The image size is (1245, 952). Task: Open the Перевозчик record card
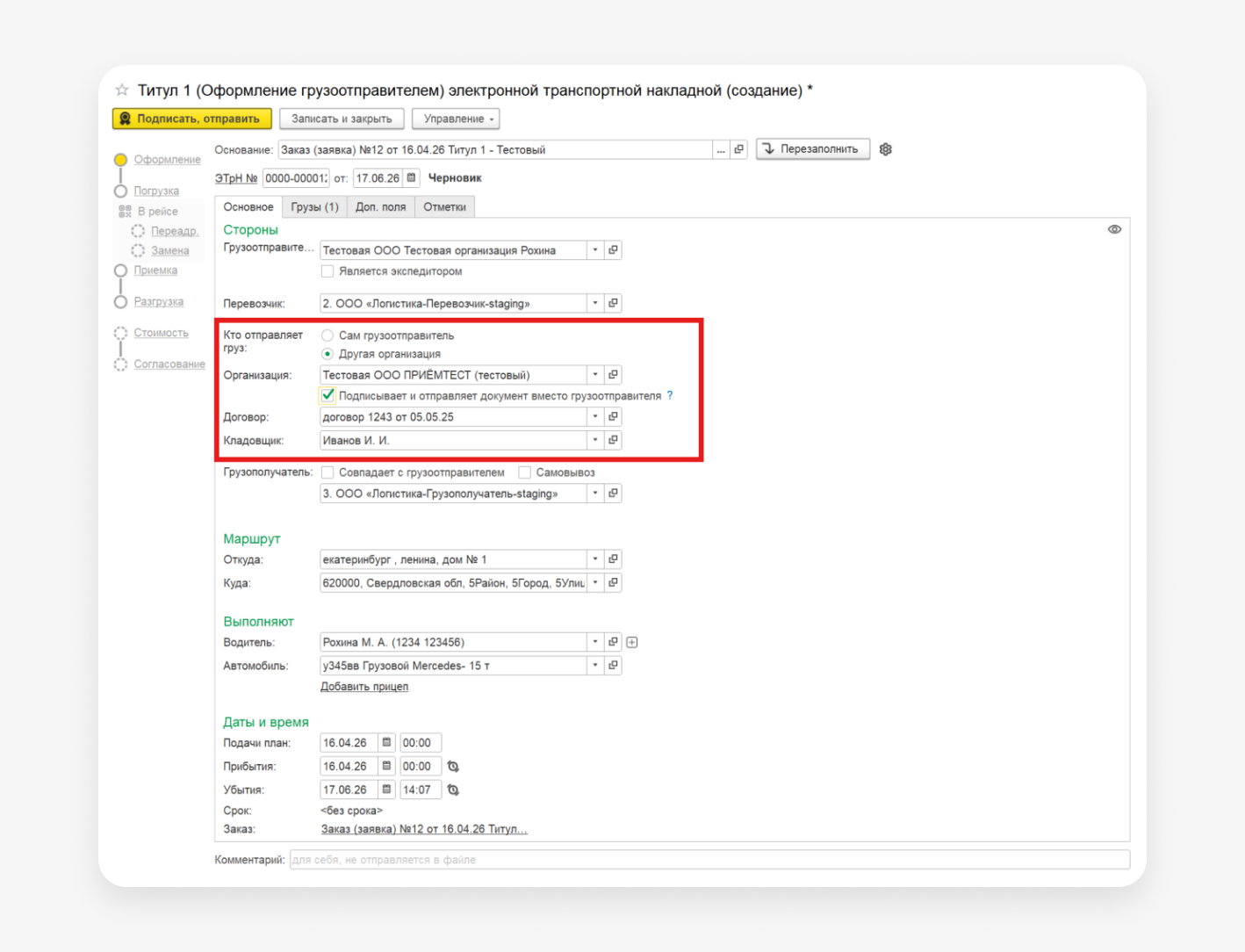point(614,303)
